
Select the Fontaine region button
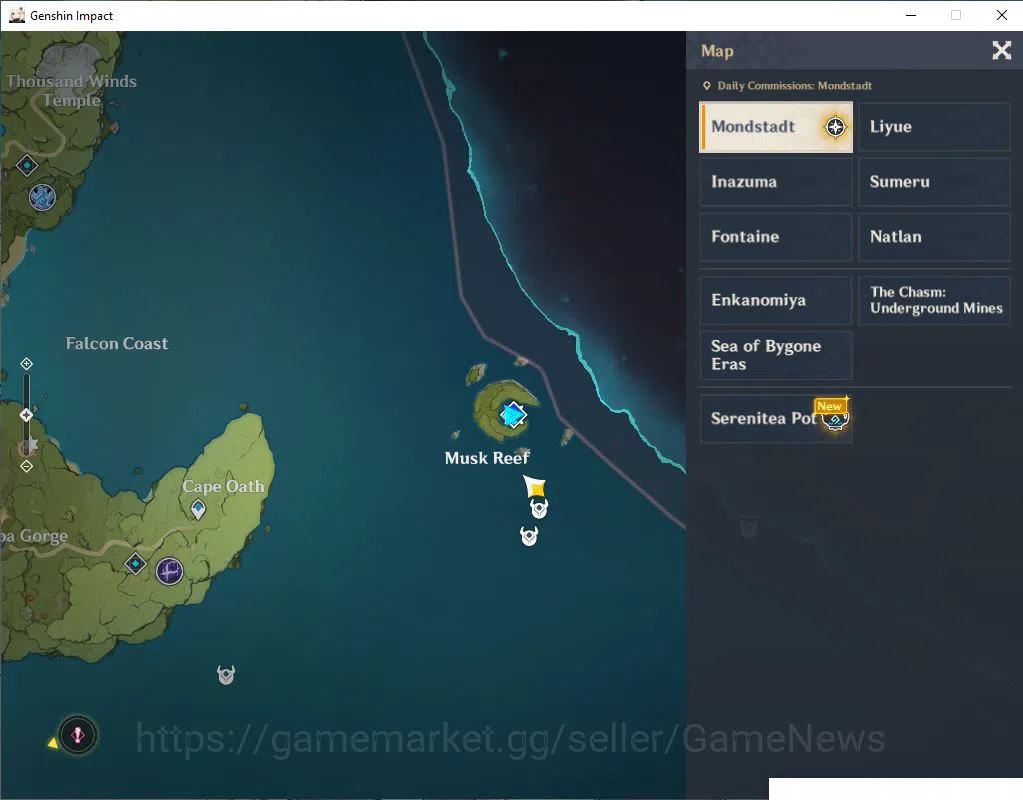(776, 237)
